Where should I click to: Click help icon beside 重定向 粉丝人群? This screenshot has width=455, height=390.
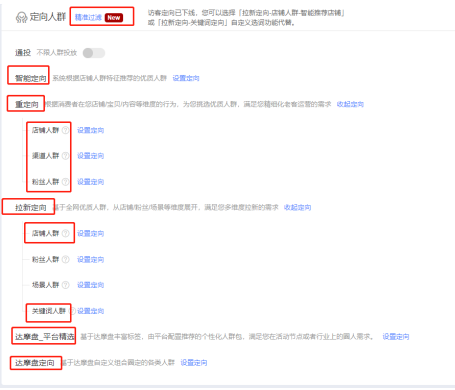[66, 182]
